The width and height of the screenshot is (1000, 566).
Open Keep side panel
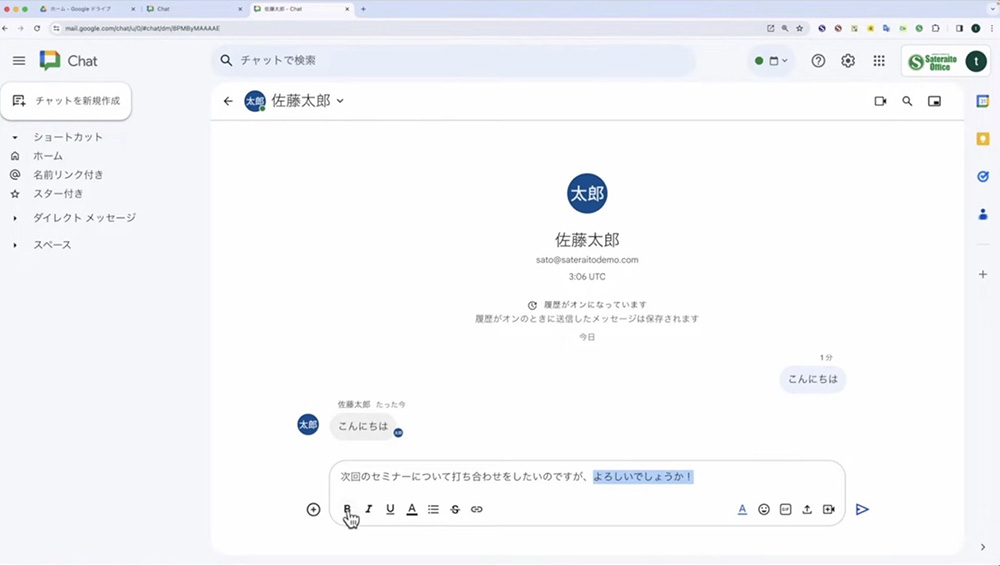(983, 139)
